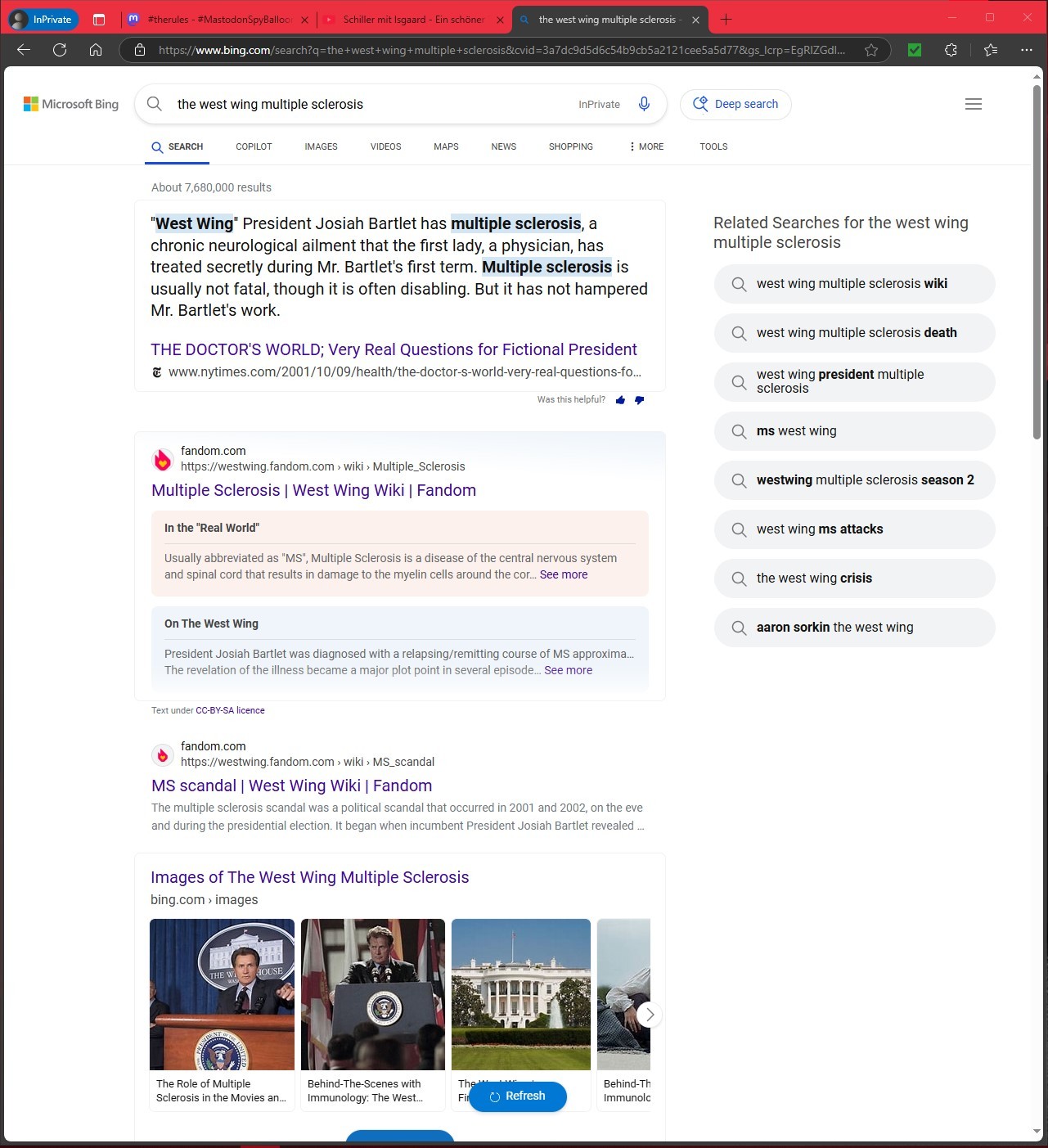Open Multiple Sclerosis West Wing Wiki link

[313, 490]
